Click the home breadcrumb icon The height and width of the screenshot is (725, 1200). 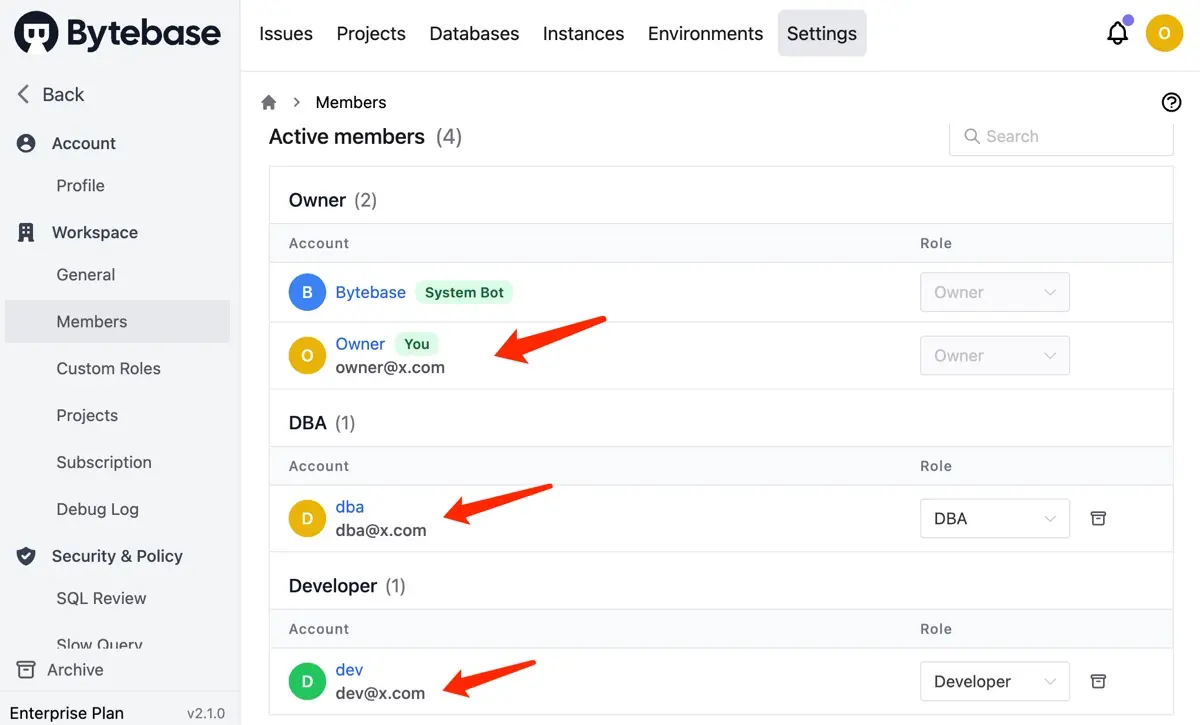pos(268,102)
